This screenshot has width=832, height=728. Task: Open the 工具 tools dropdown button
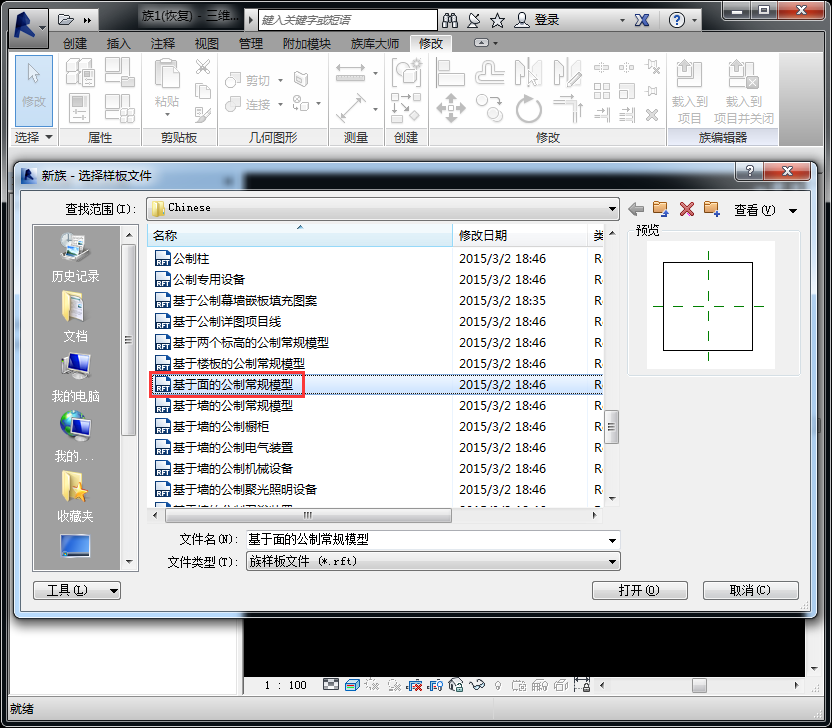77,591
